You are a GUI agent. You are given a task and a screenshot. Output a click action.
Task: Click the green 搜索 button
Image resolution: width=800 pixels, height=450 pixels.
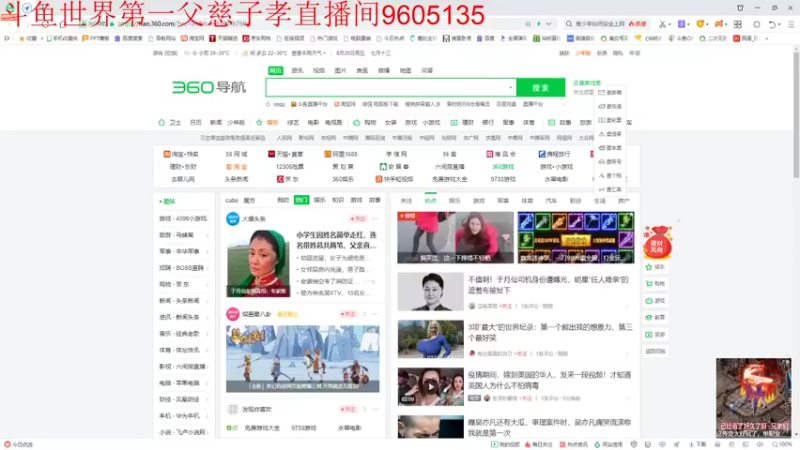pyautogui.click(x=541, y=87)
